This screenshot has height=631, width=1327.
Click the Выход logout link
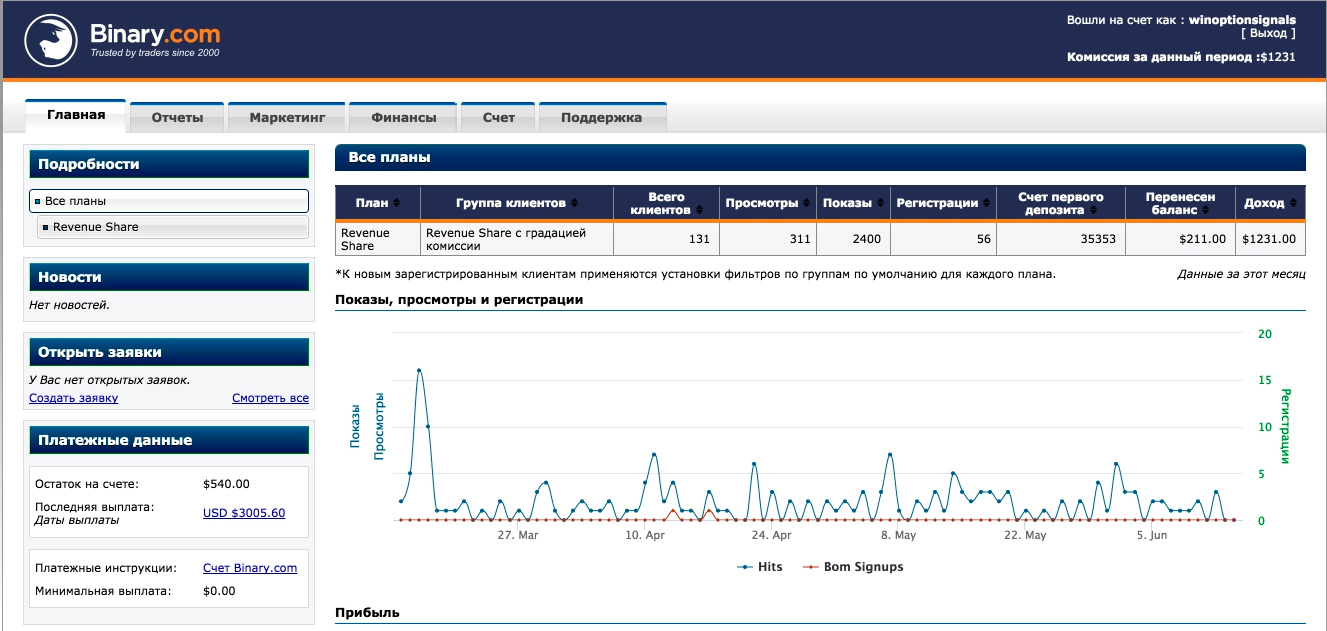[x=1267, y=33]
